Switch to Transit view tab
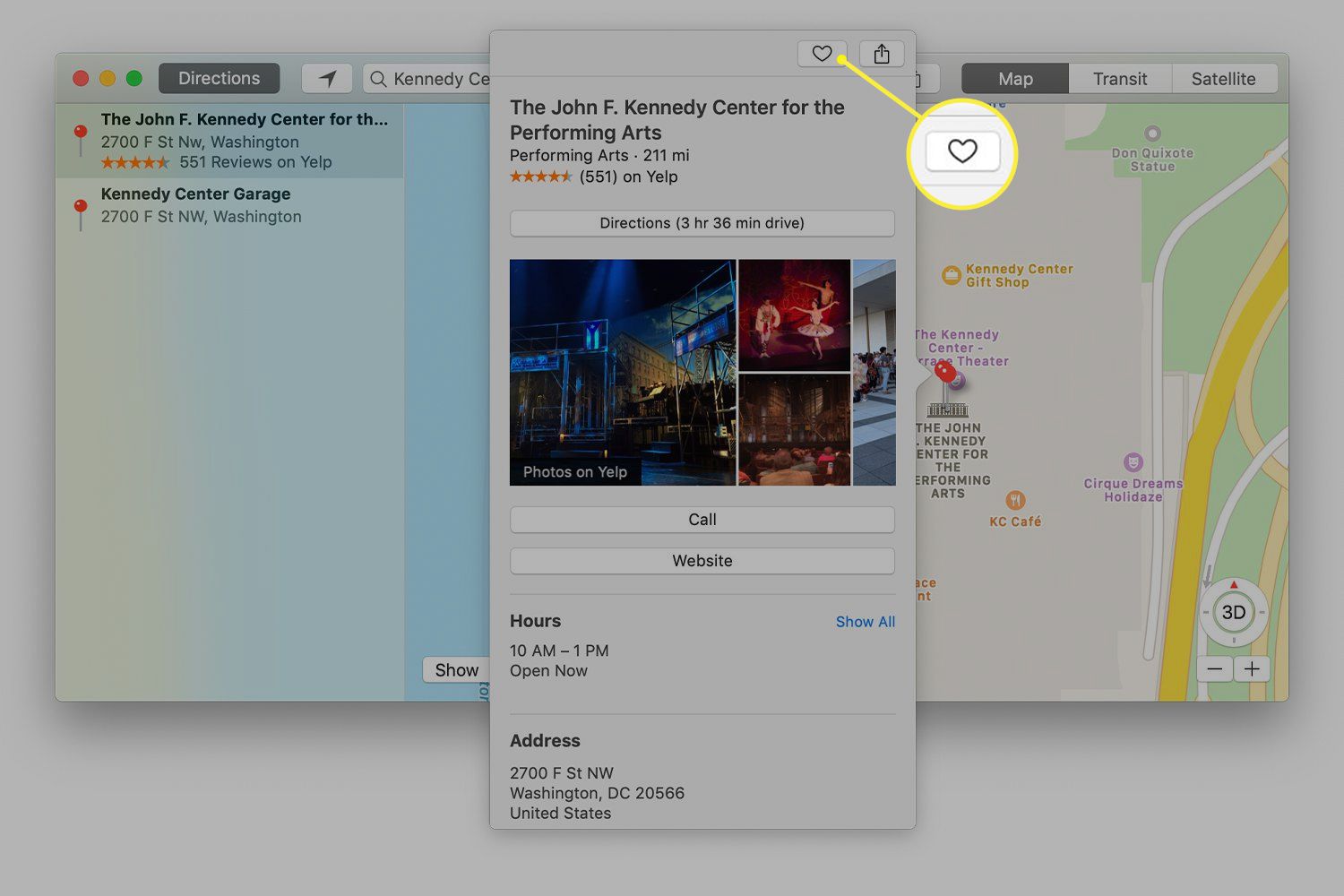 pos(1120,79)
